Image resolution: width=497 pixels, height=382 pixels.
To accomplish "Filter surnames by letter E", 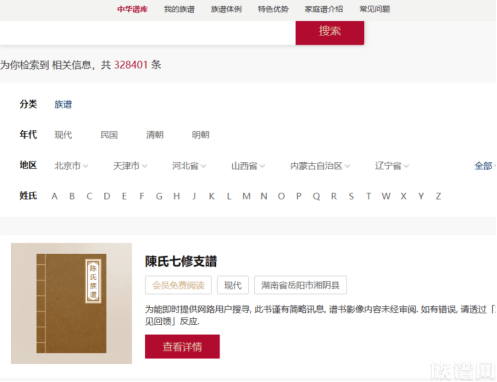I will point(124,196).
